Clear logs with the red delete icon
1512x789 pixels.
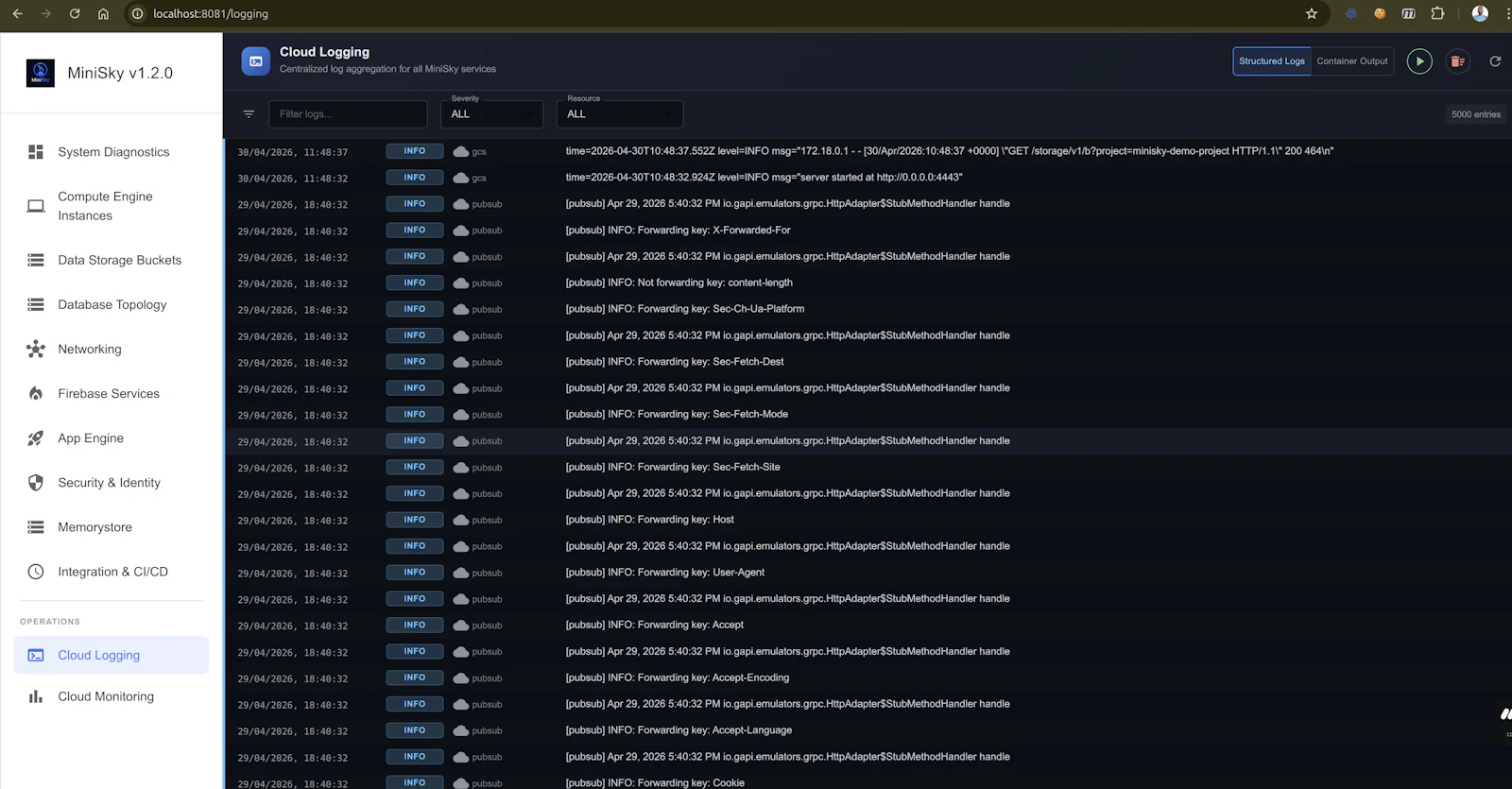coord(1458,61)
